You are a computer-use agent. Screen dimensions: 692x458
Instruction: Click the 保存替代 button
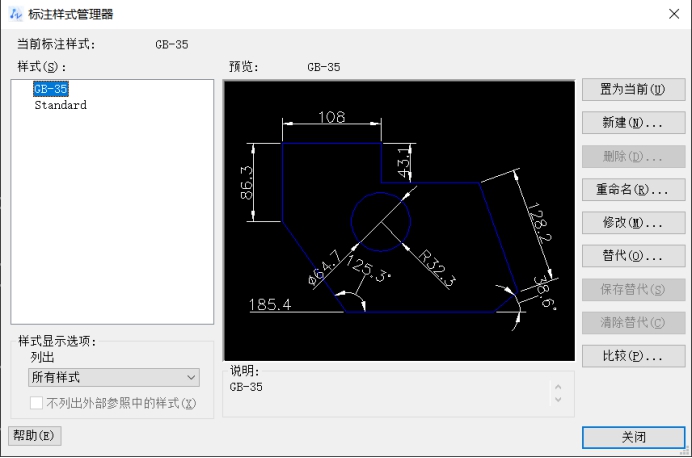point(633,289)
